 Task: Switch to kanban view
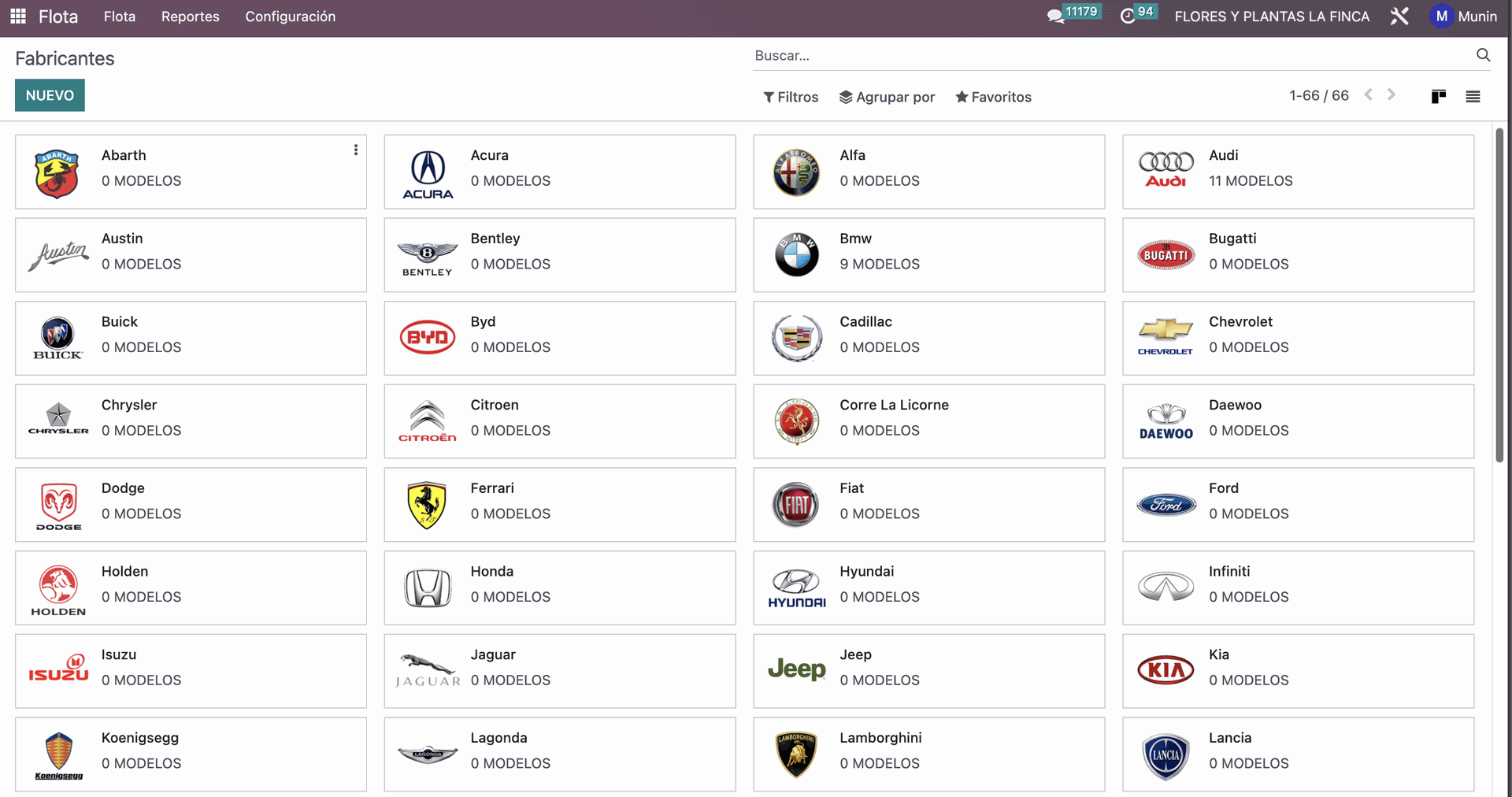pos(1438,97)
